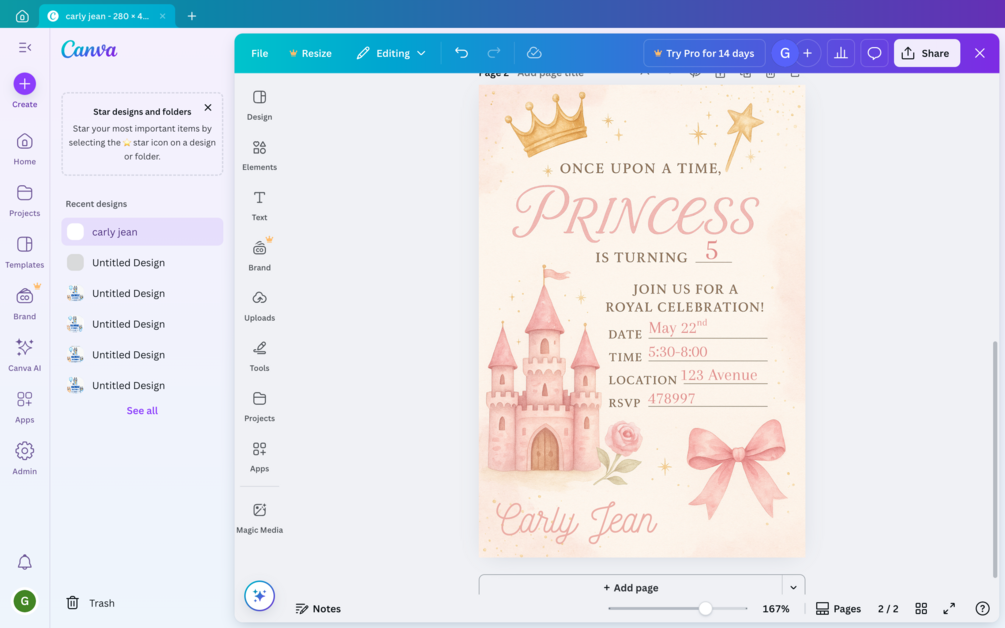Click See all recent designs link

[142, 411]
